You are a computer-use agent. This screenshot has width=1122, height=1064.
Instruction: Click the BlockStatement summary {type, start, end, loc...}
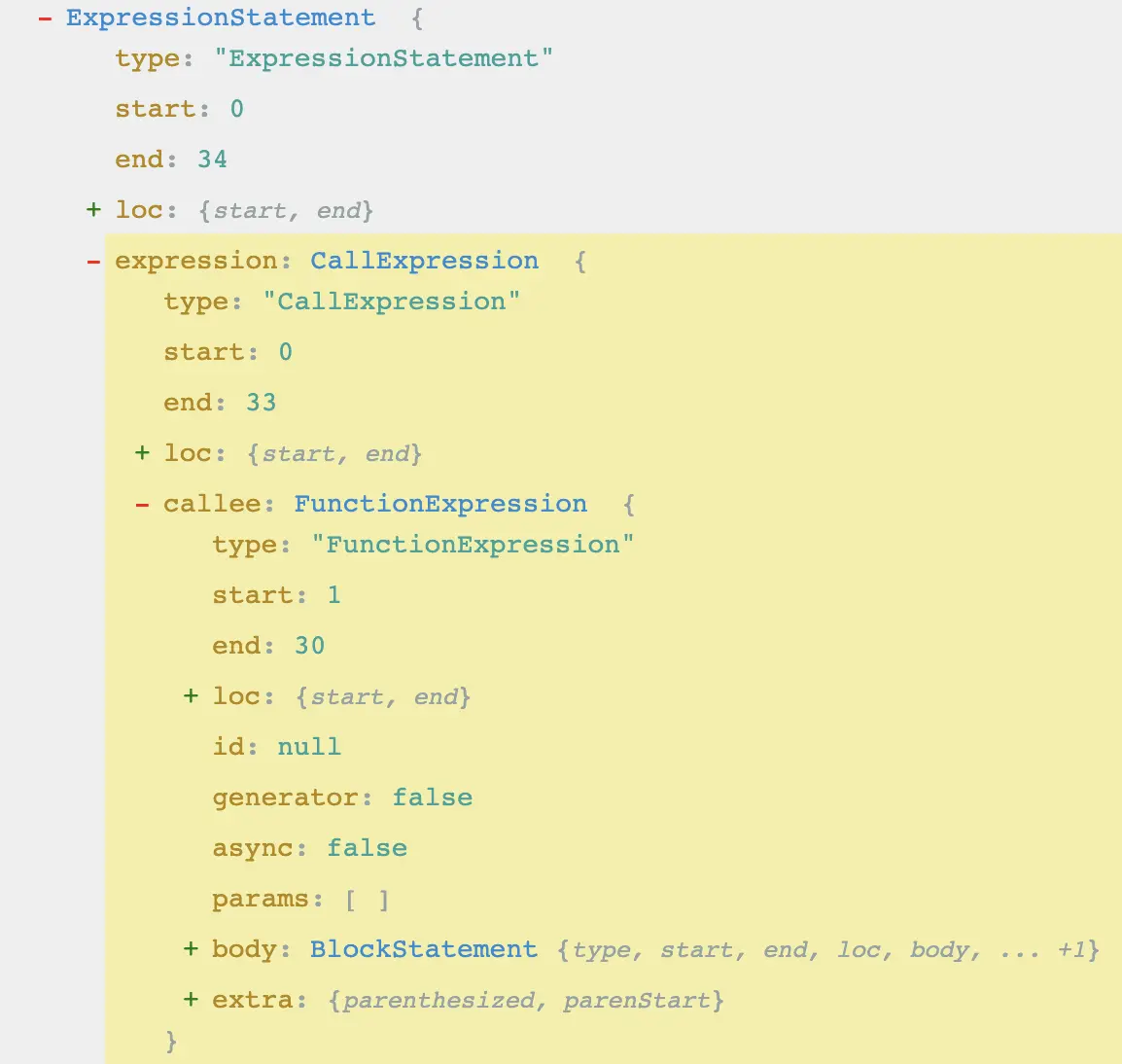tap(828, 950)
